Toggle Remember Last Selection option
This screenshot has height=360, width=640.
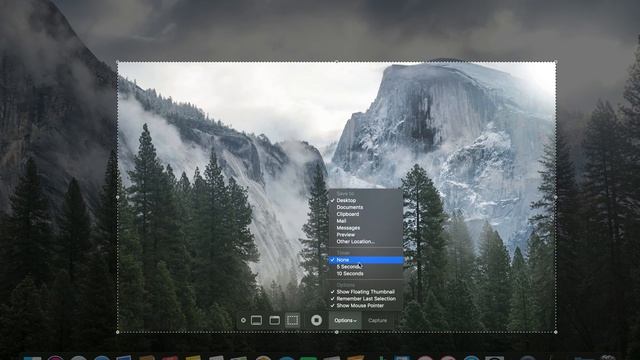coord(366,299)
